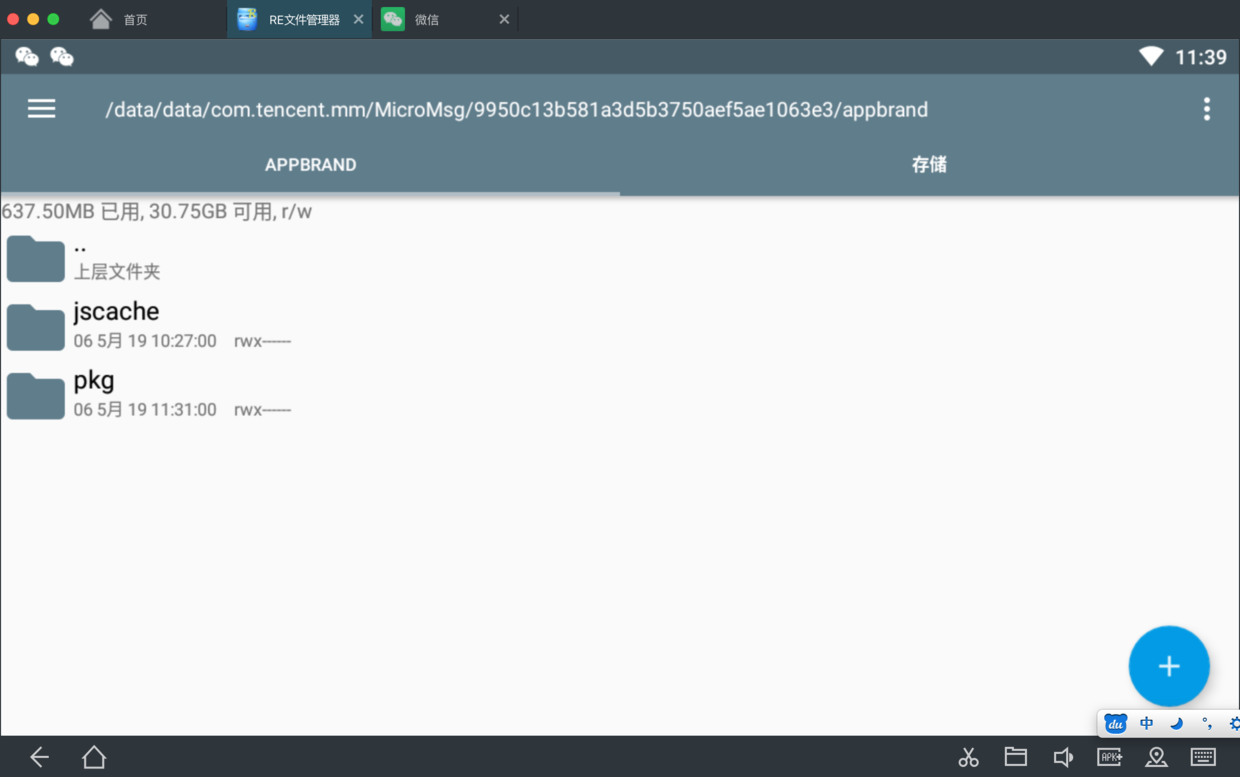Click the scissors screenshot icon
Screen dimensions: 1240x777
point(968,757)
